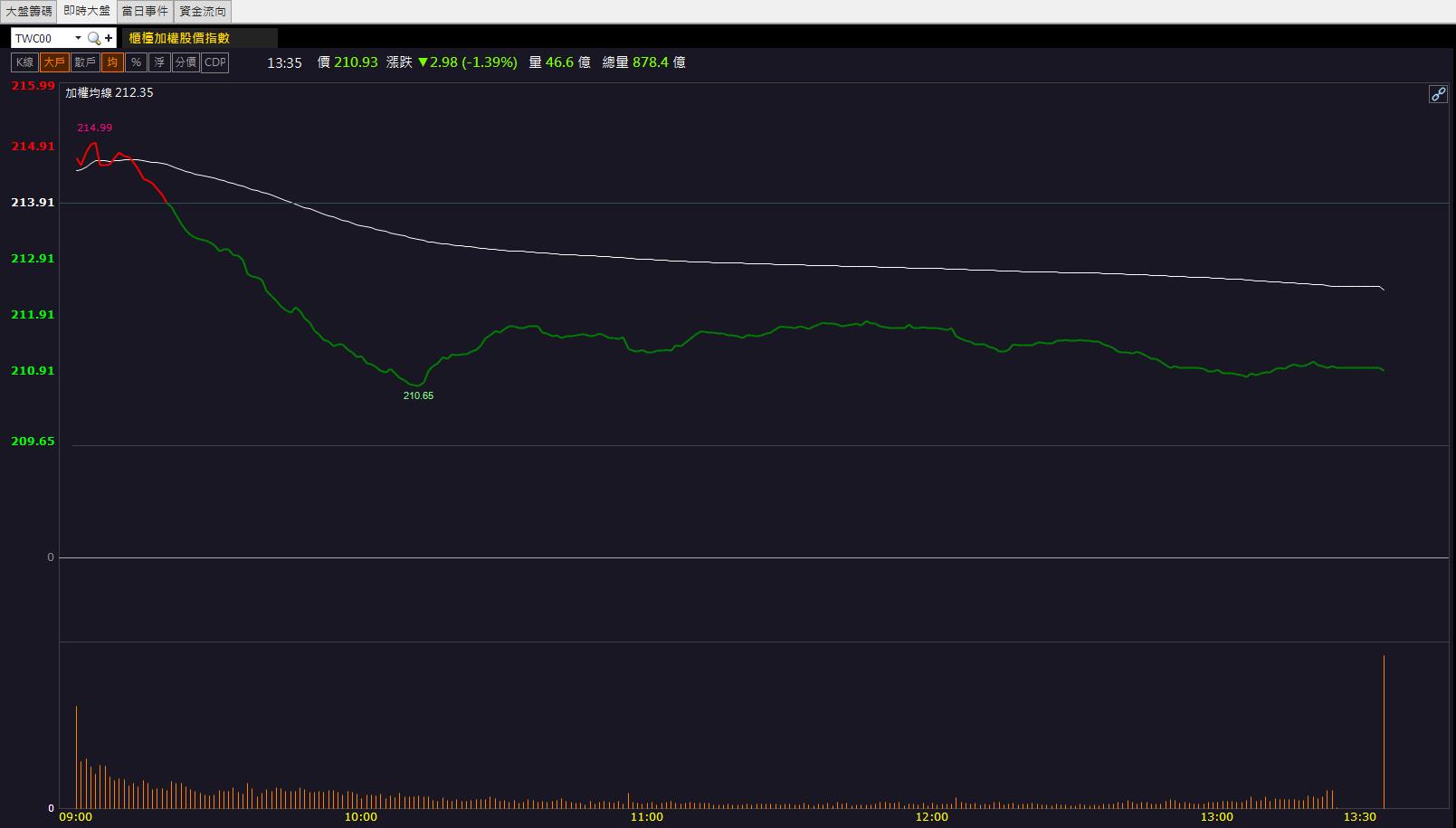Click the price value 210.93

356,62
